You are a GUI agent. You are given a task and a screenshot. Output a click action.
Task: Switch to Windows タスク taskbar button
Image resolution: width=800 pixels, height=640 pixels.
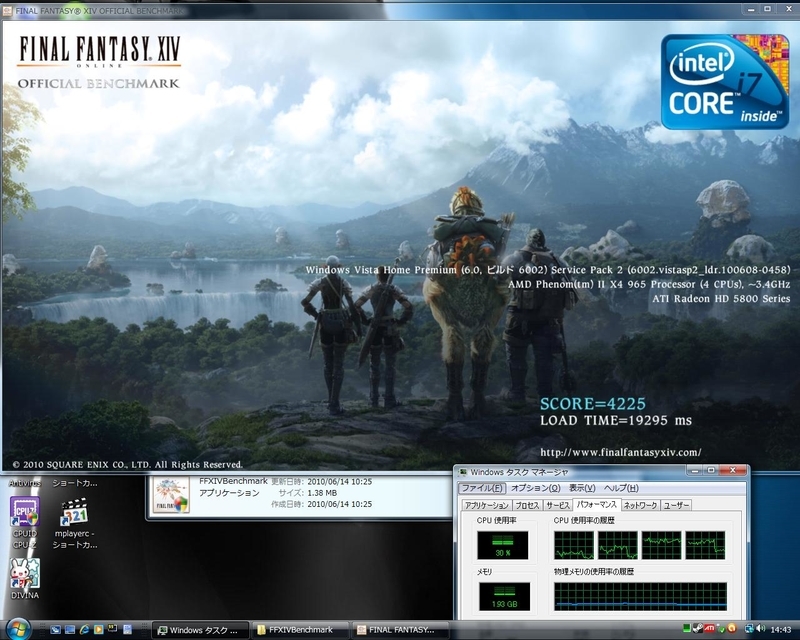201,630
